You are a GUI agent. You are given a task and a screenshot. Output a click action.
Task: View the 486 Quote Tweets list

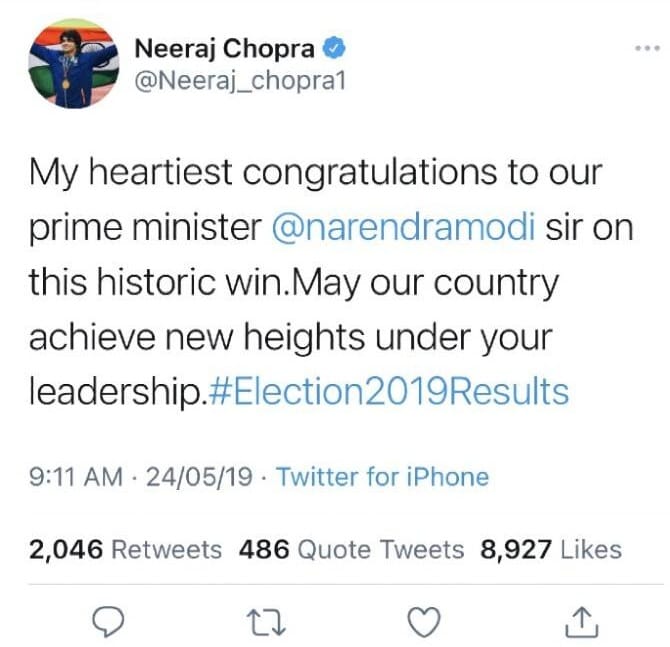351,549
